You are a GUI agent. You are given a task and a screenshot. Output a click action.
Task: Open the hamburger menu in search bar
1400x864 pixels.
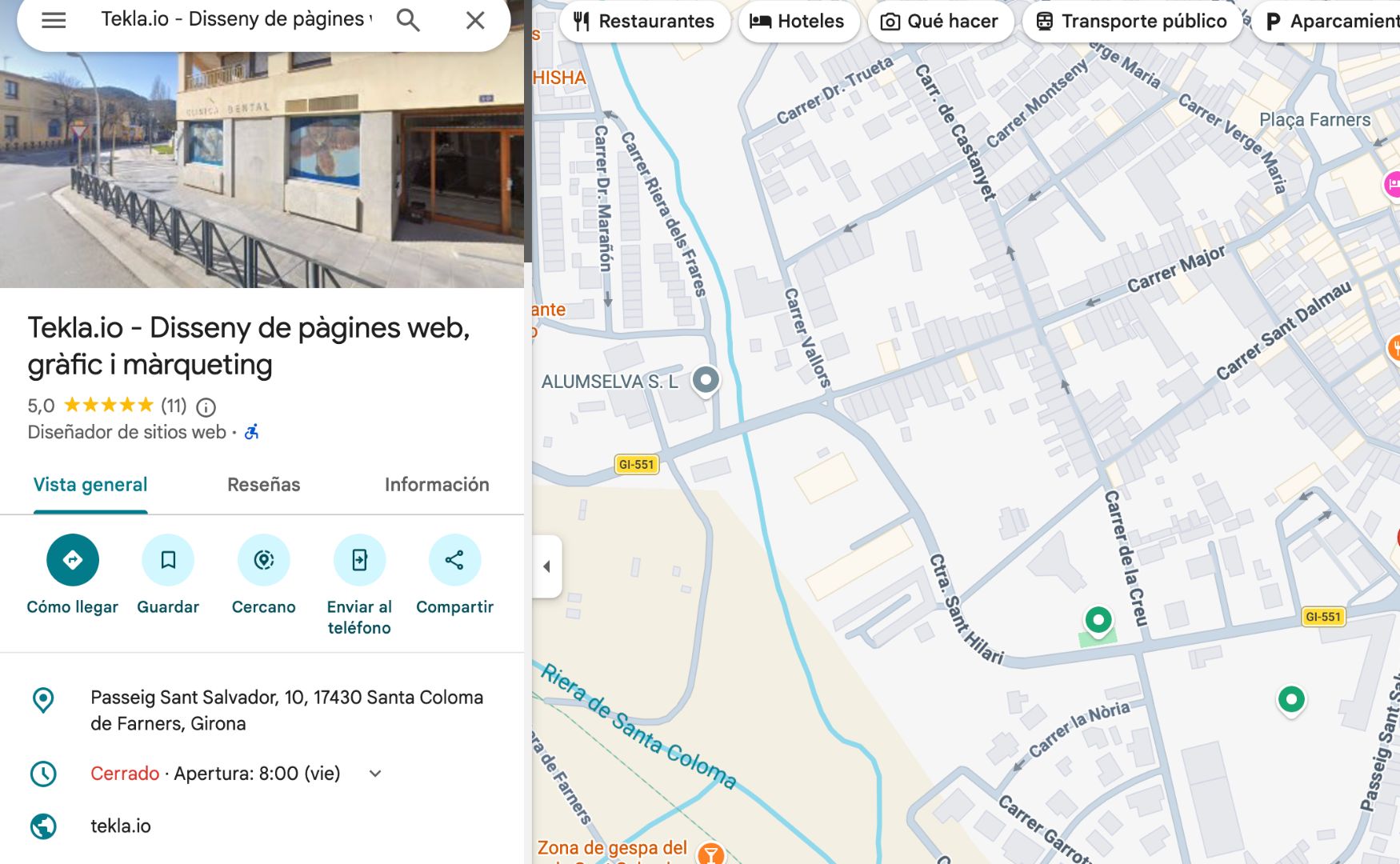click(x=54, y=20)
